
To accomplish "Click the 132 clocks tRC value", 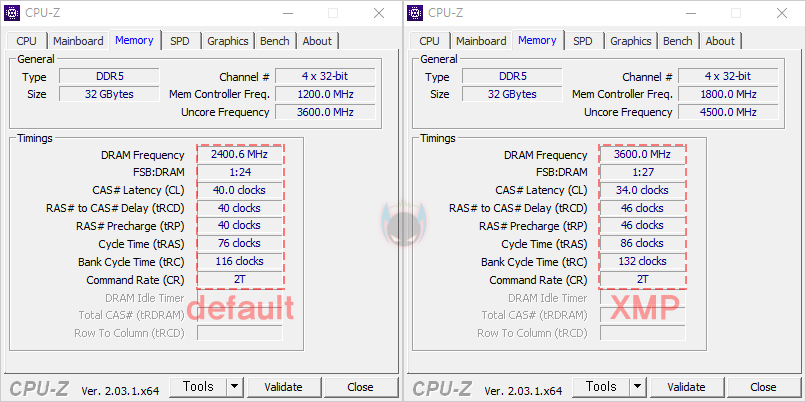I will click(x=643, y=261).
